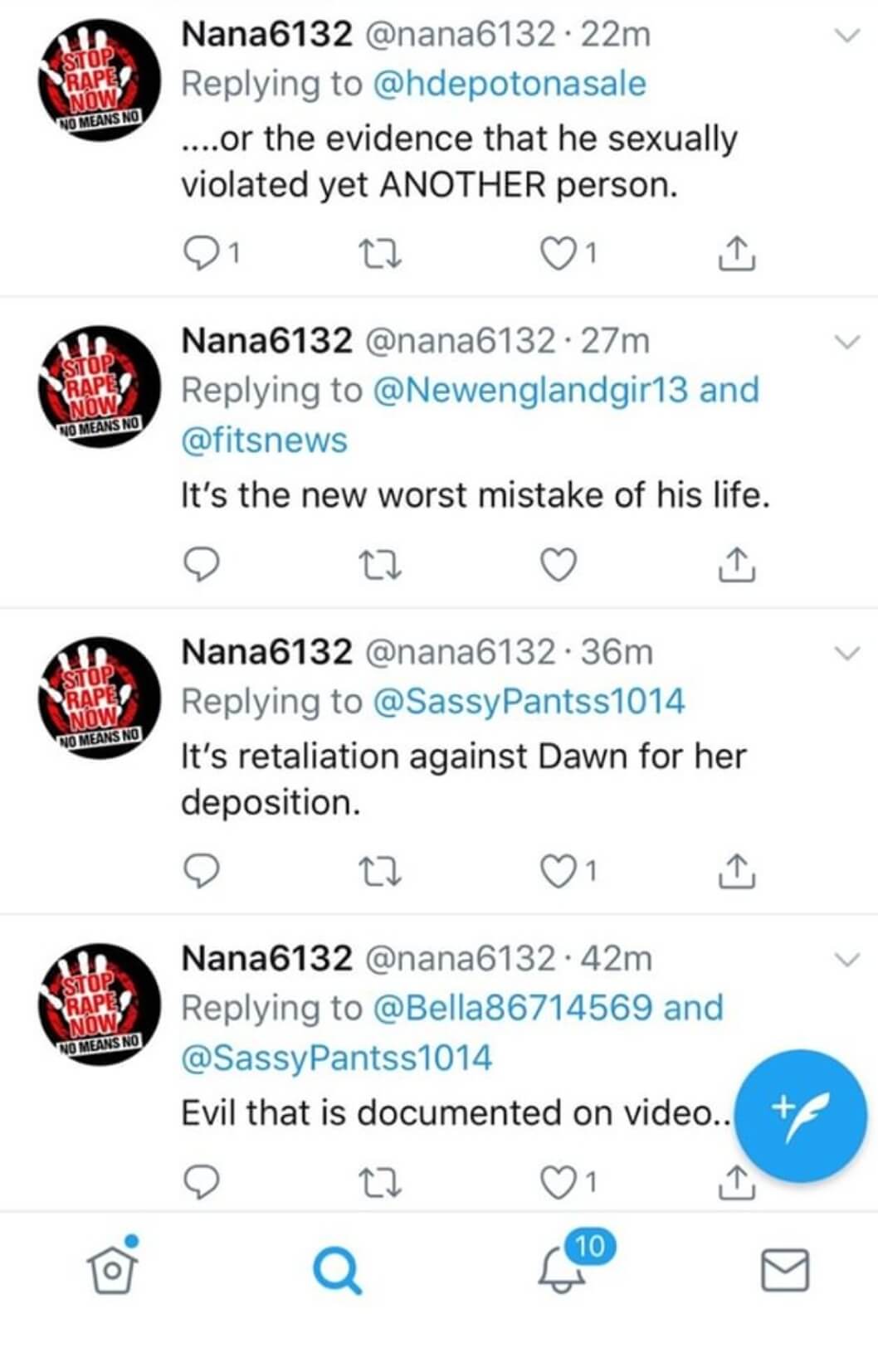Expand options chevron on the 36m tweet
The image size is (878, 1372).
(846, 653)
